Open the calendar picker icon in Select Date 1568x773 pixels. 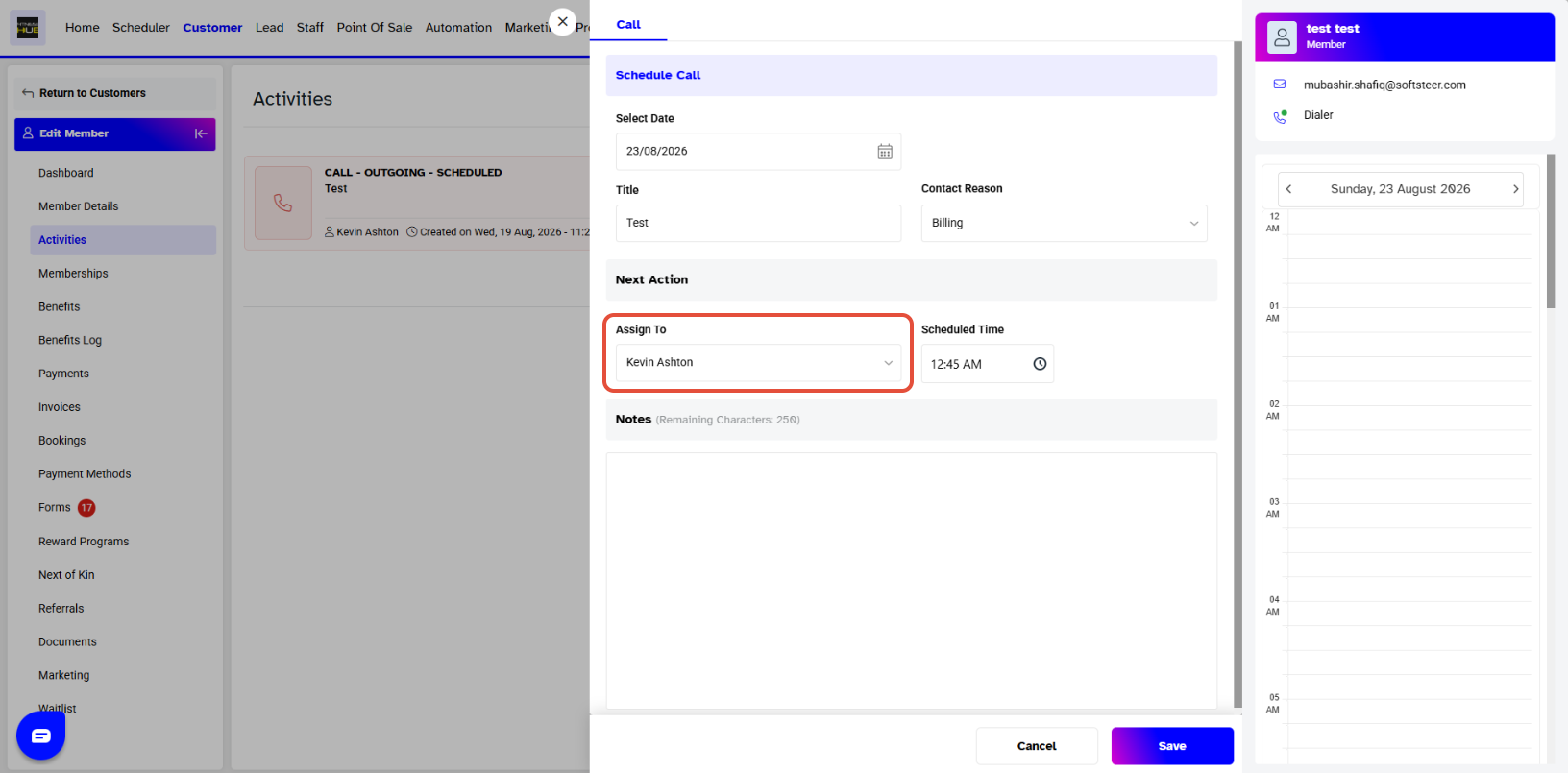point(885,152)
